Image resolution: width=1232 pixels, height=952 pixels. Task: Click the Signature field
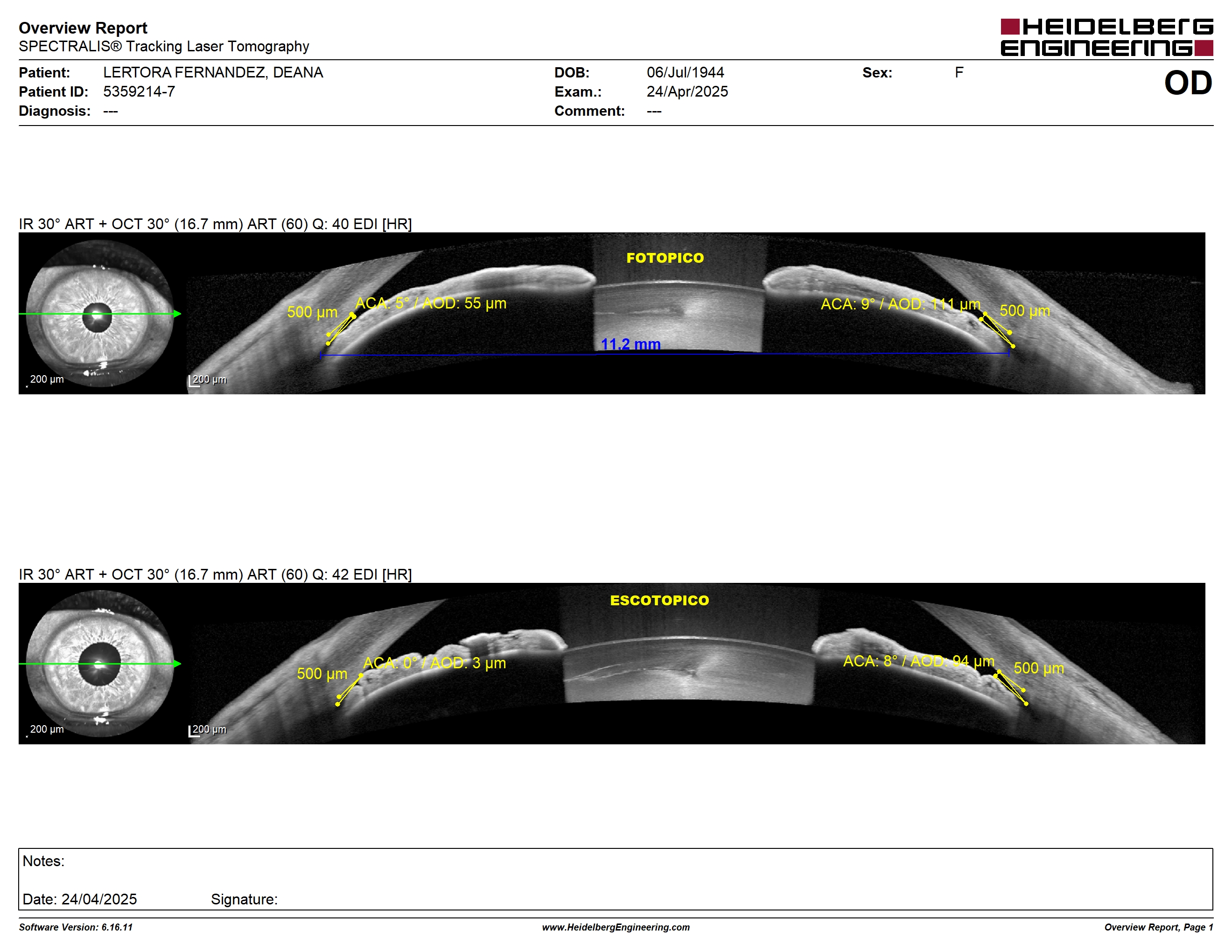pyautogui.click(x=244, y=899)
